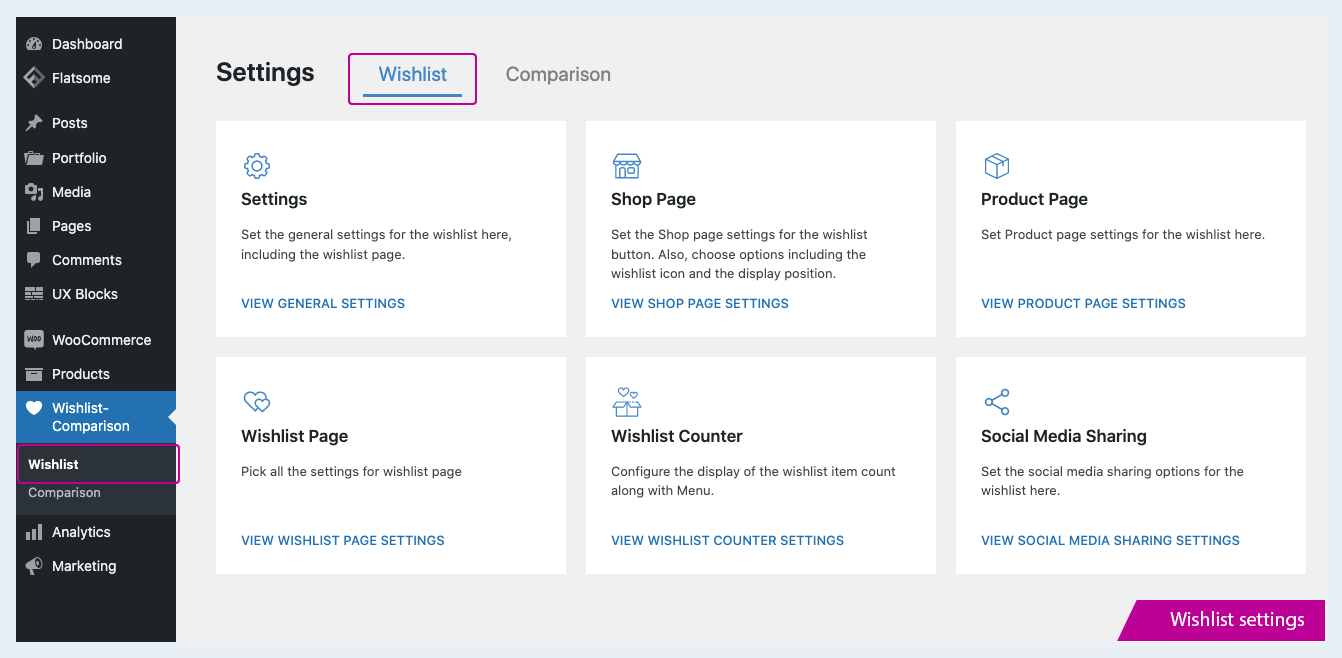The width and height of the screenshot is (1342, 658).
Task: Click the Wishlist-Comparison heart icon
Action: click(x=34, y=408)
